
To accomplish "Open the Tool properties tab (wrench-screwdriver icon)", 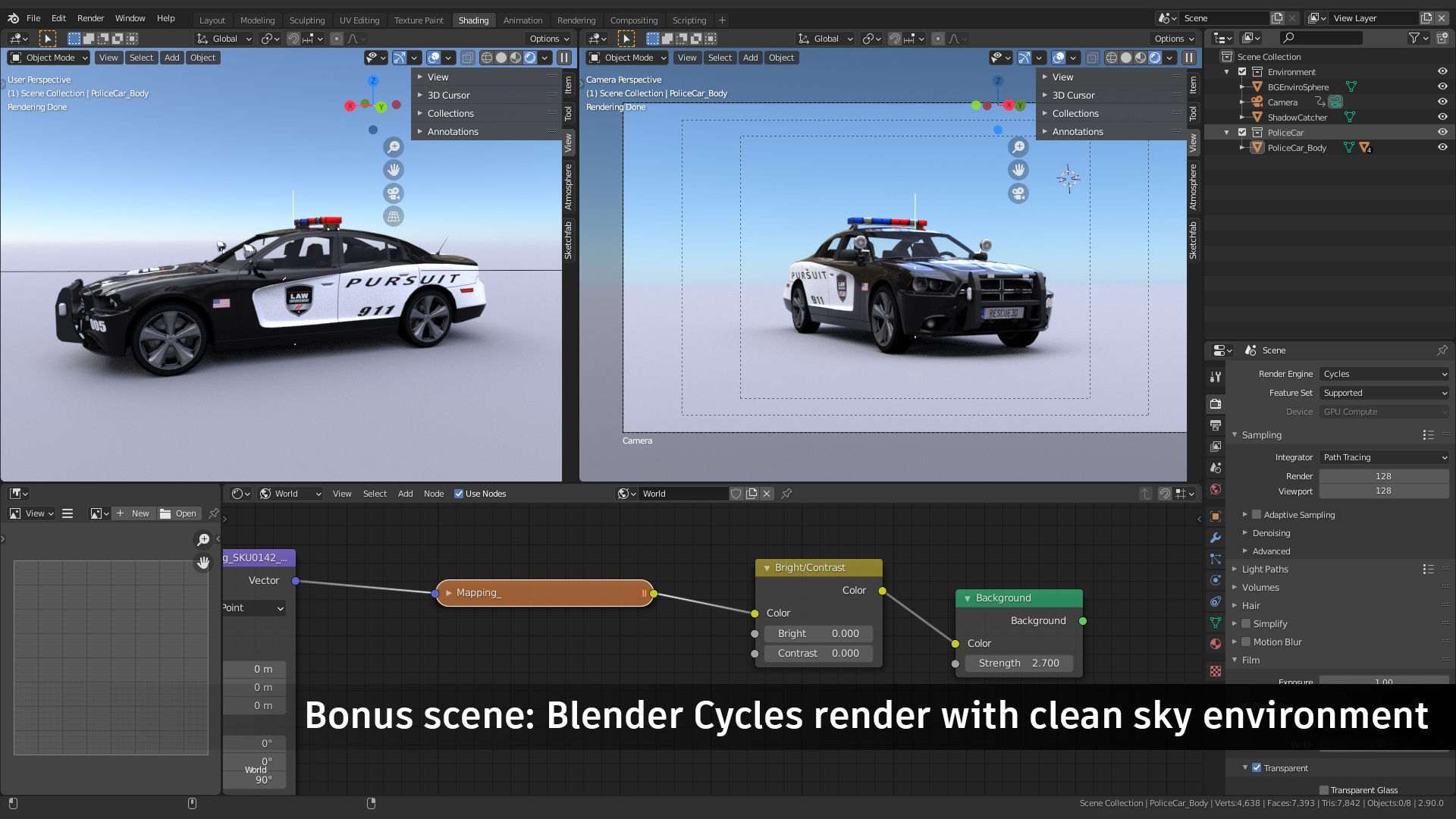I will 1216,377.
